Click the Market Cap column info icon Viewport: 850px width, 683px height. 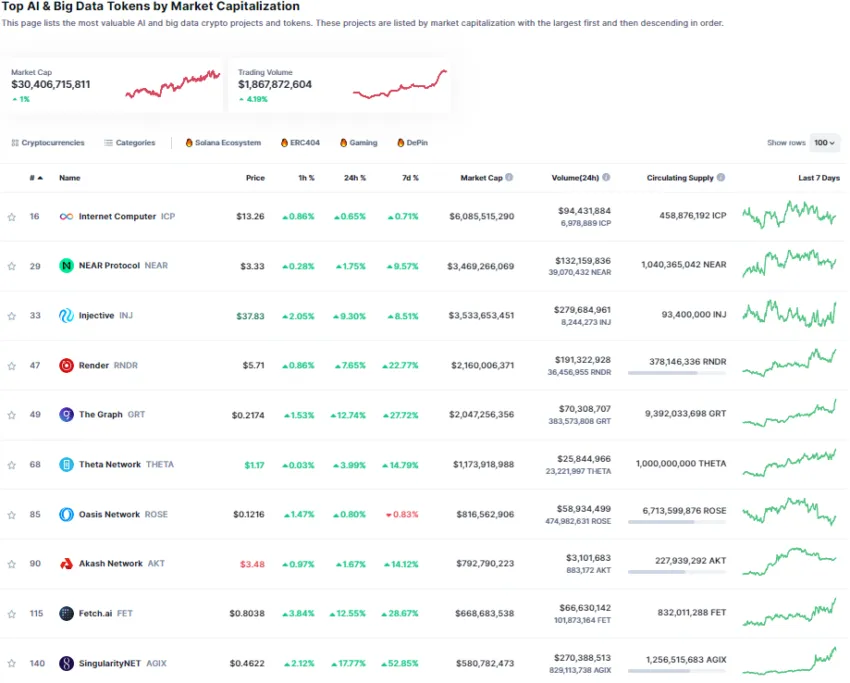click(x=509, y=177)
